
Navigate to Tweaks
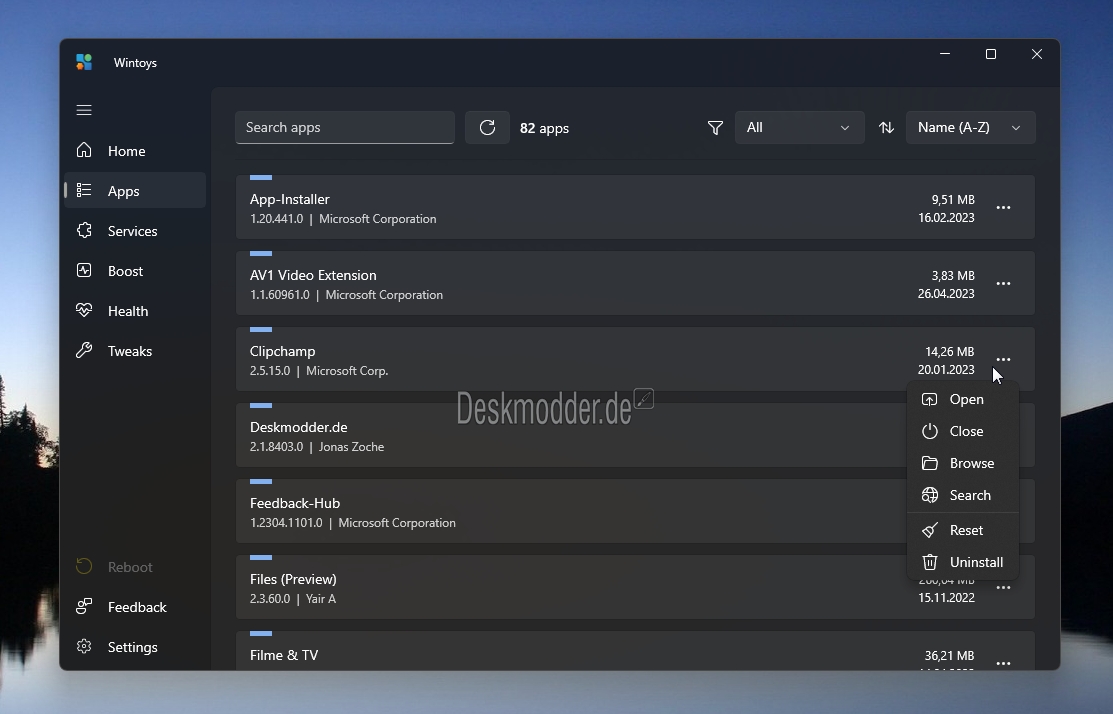click(135, 351)
